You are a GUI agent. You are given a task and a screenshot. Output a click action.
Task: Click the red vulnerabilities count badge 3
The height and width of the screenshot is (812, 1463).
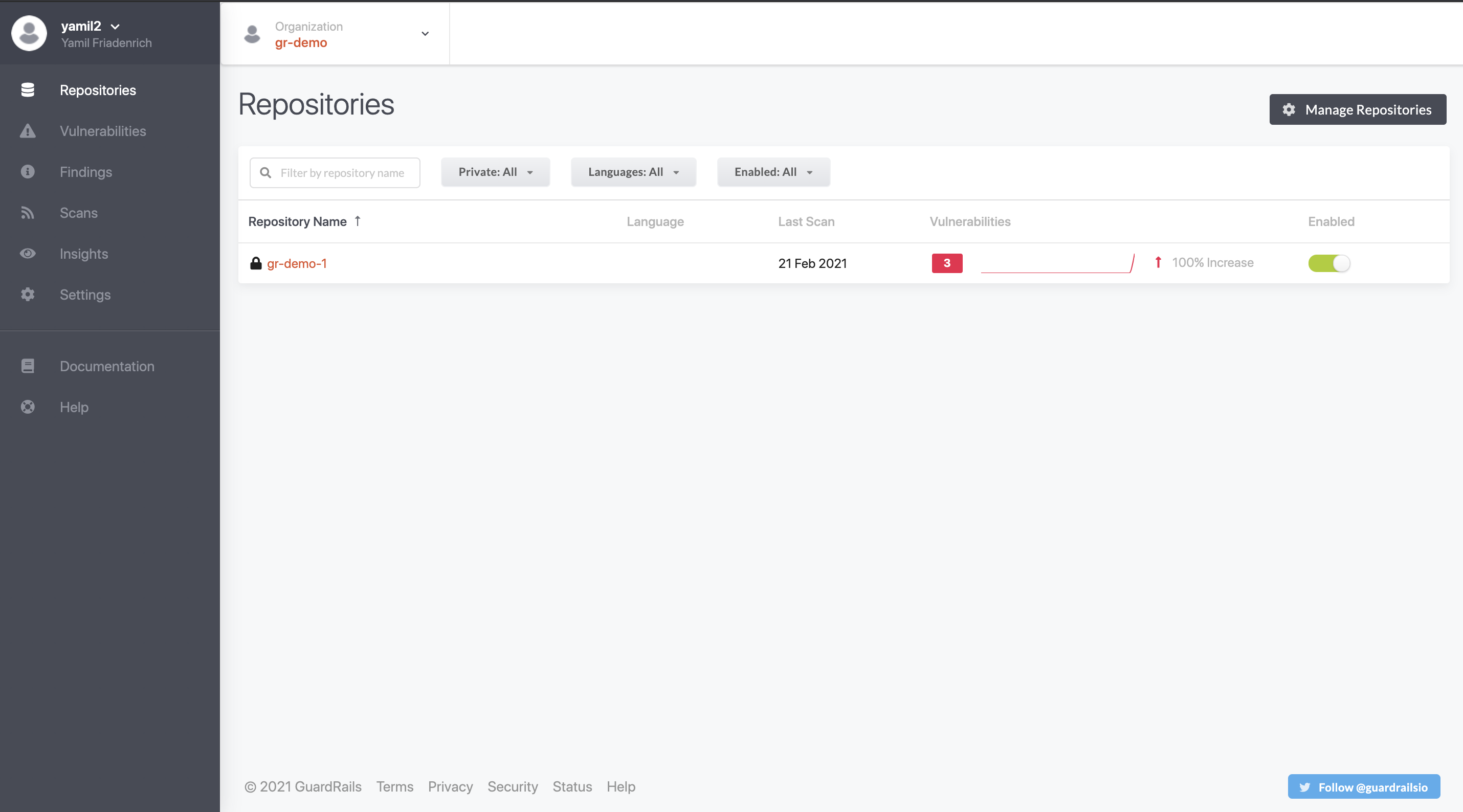[x=947, y=263]
